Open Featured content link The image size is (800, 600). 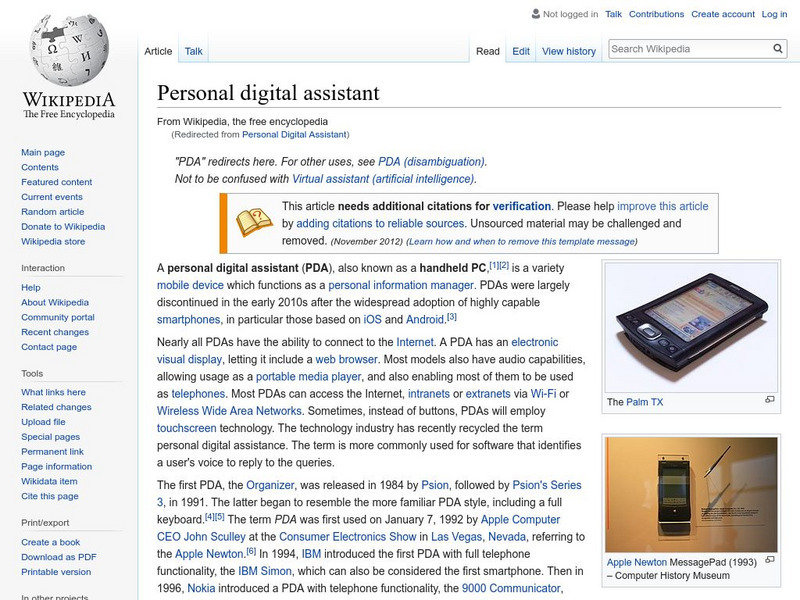[x=57, y=182]
